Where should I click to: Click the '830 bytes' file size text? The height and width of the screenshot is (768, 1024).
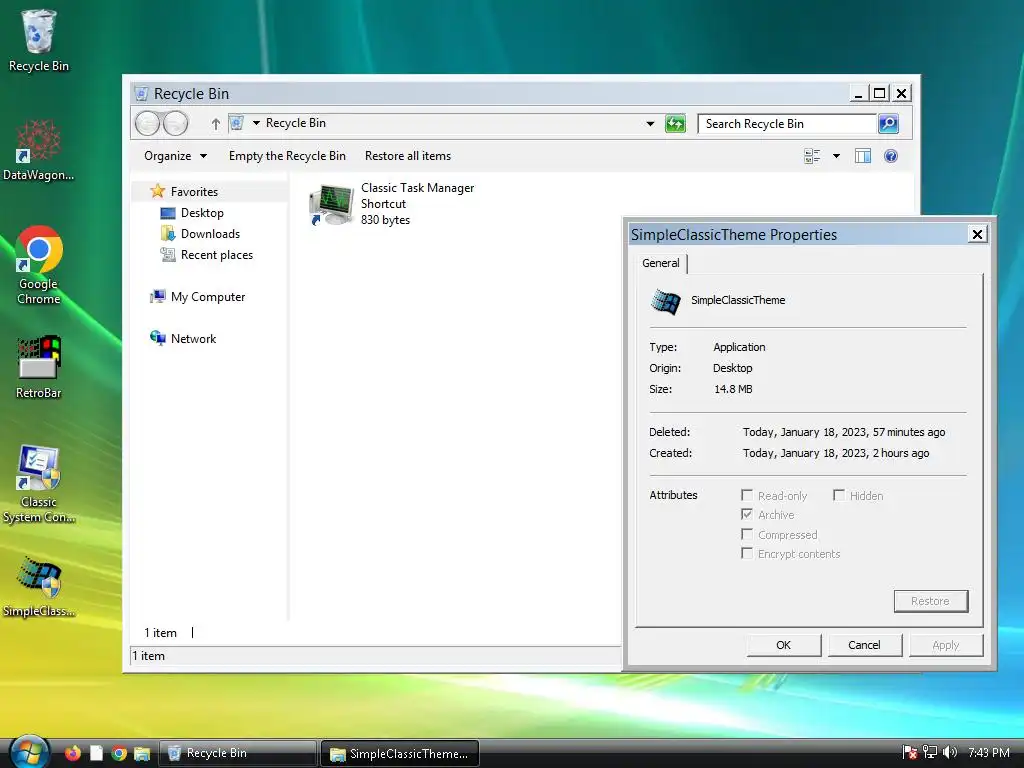385,220
